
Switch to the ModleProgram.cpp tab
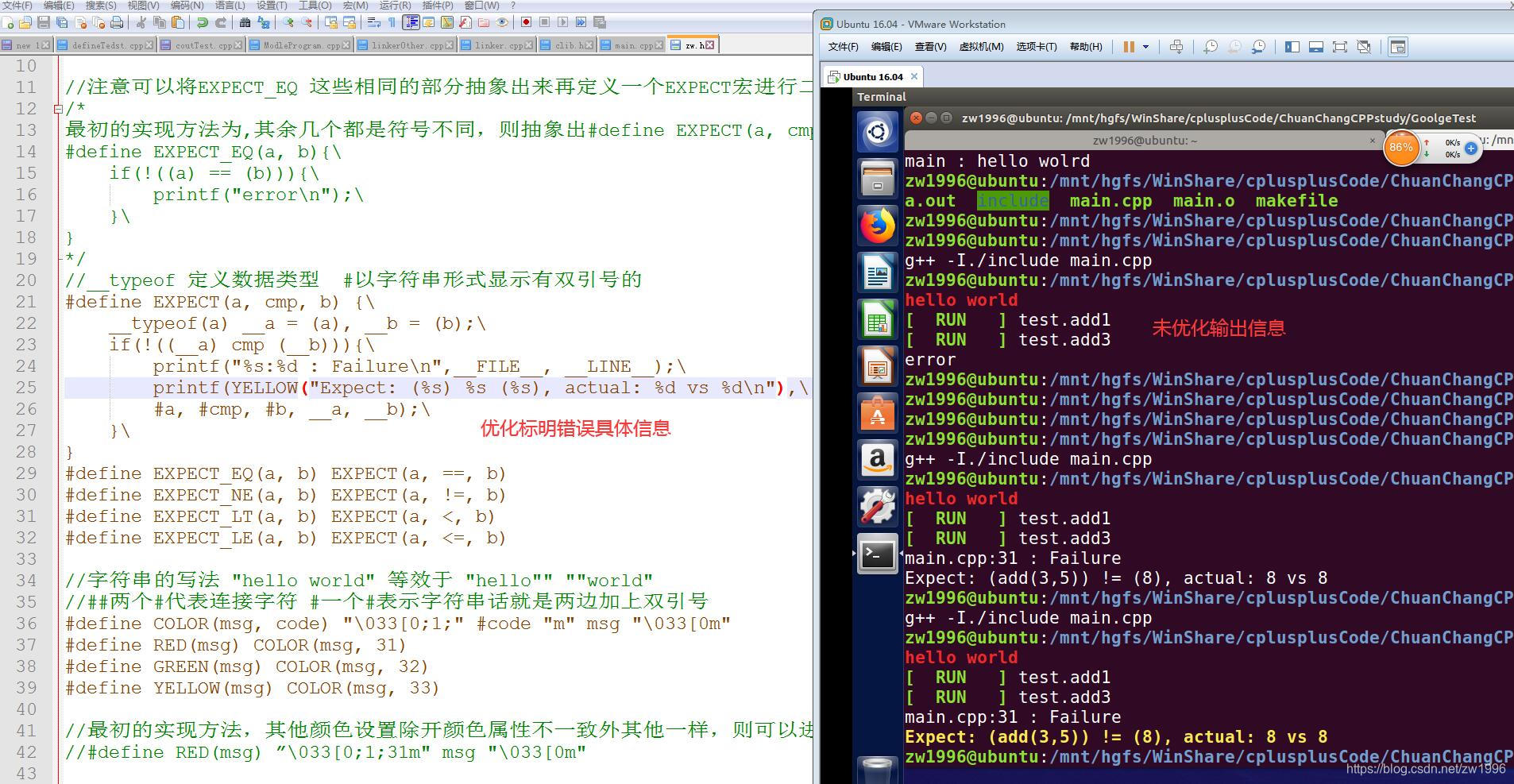(301, 45)
